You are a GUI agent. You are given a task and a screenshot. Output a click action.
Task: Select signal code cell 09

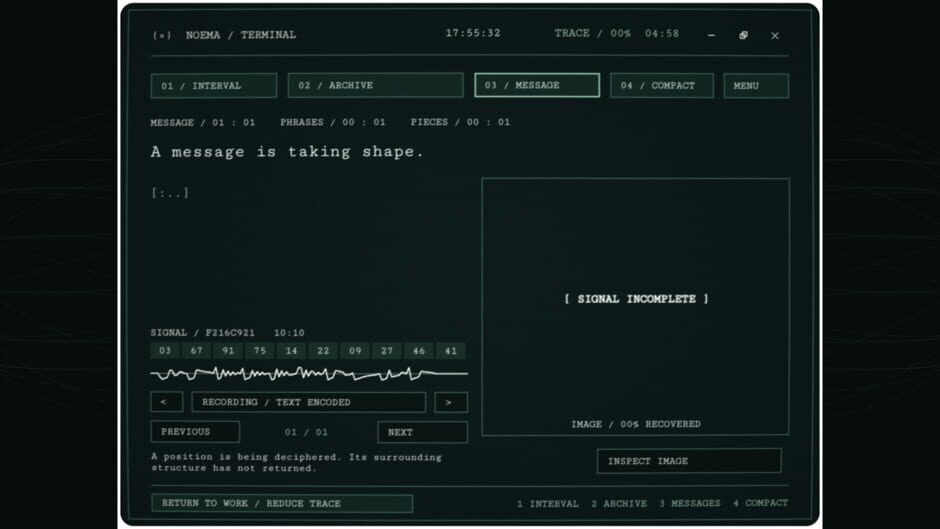pyautogui.click(x=355, y=351)
